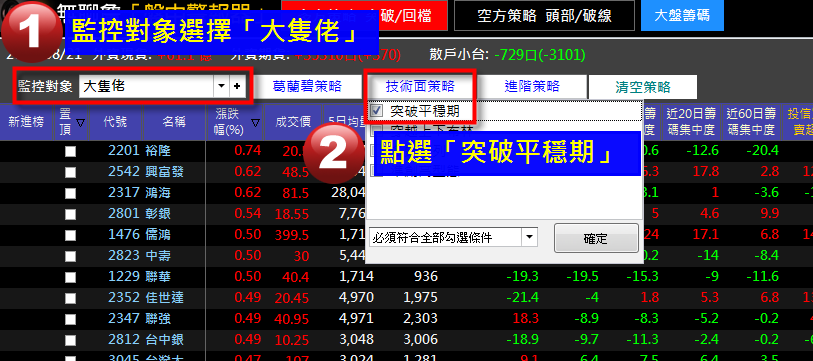Select stock code 1476
Viewport: 813px width, 361px height.
coord(124,234)
